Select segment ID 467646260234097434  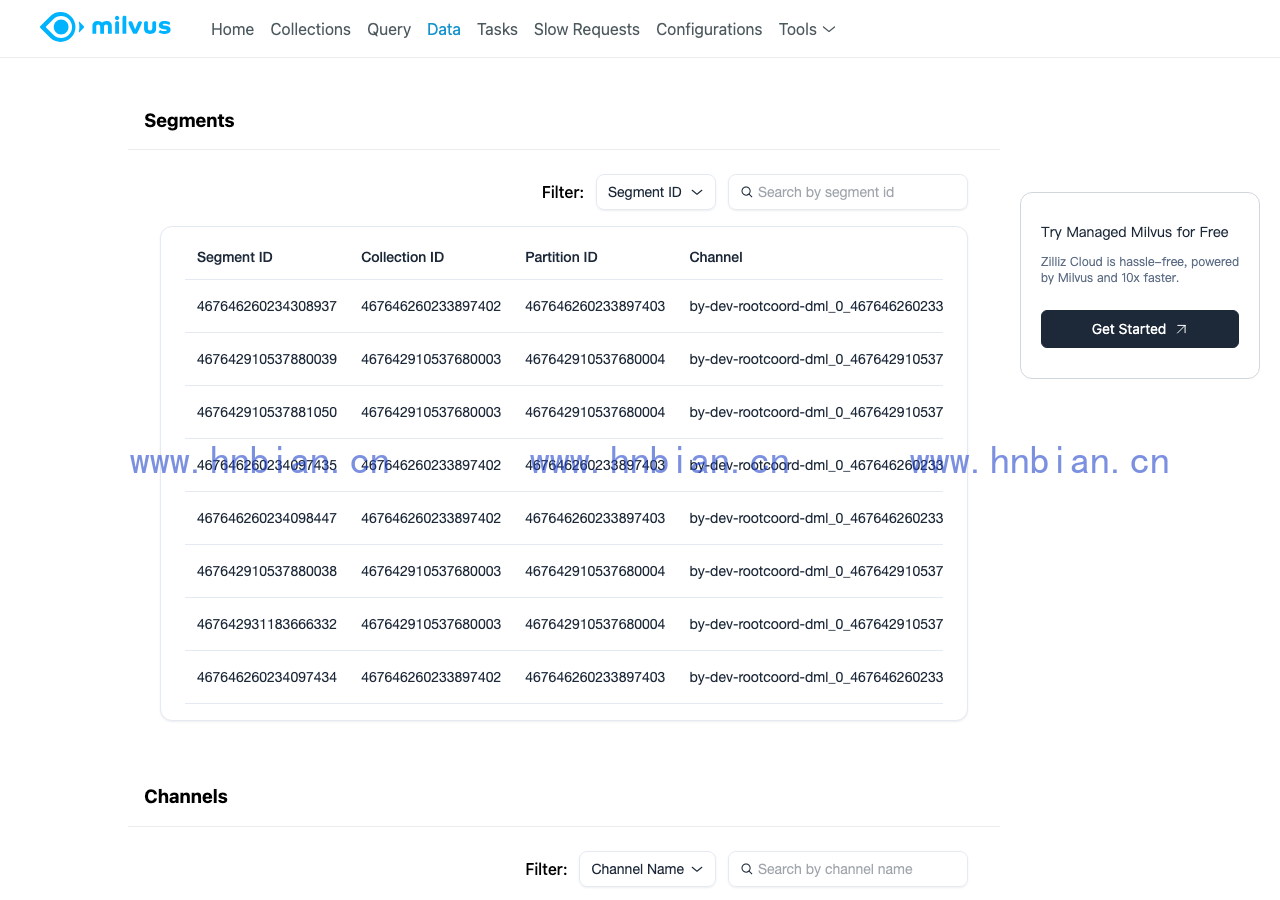[267, 677]
